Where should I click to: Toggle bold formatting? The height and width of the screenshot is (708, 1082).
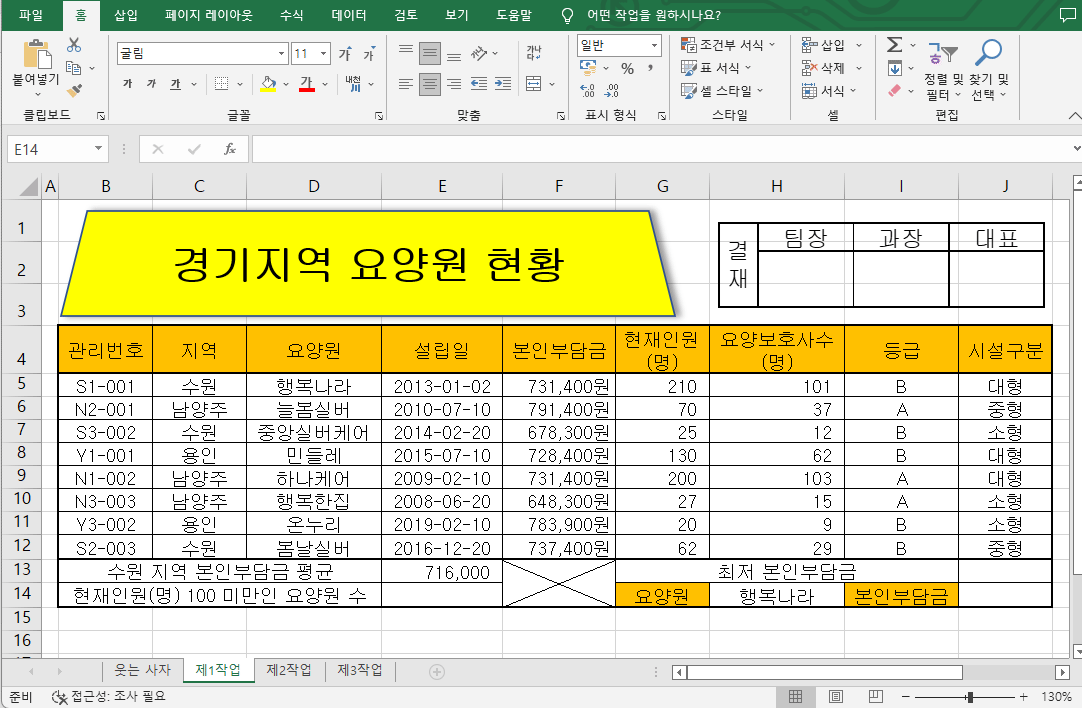(x=128, y=83)
